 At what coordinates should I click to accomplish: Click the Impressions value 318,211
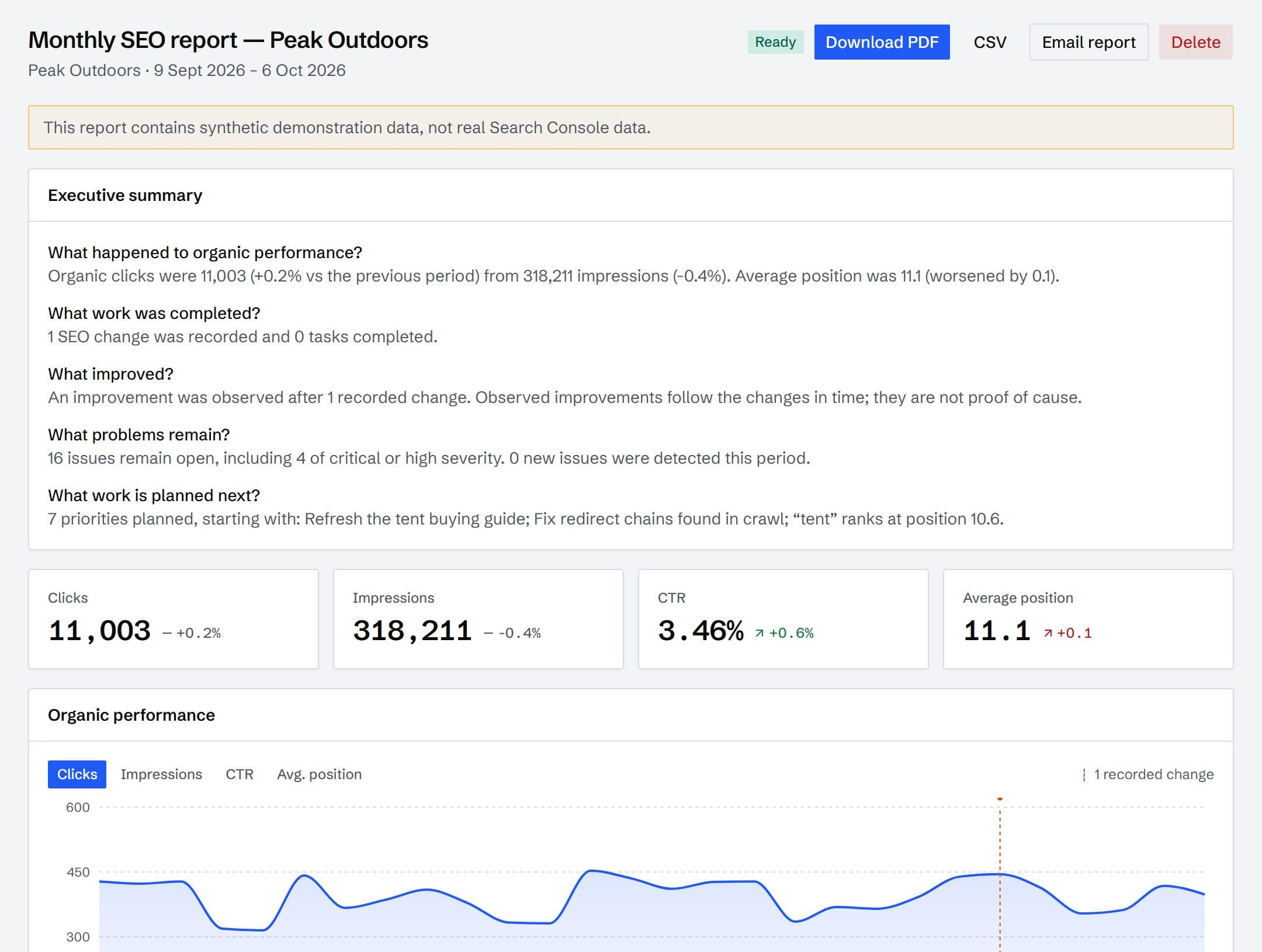tap(412, 631)
